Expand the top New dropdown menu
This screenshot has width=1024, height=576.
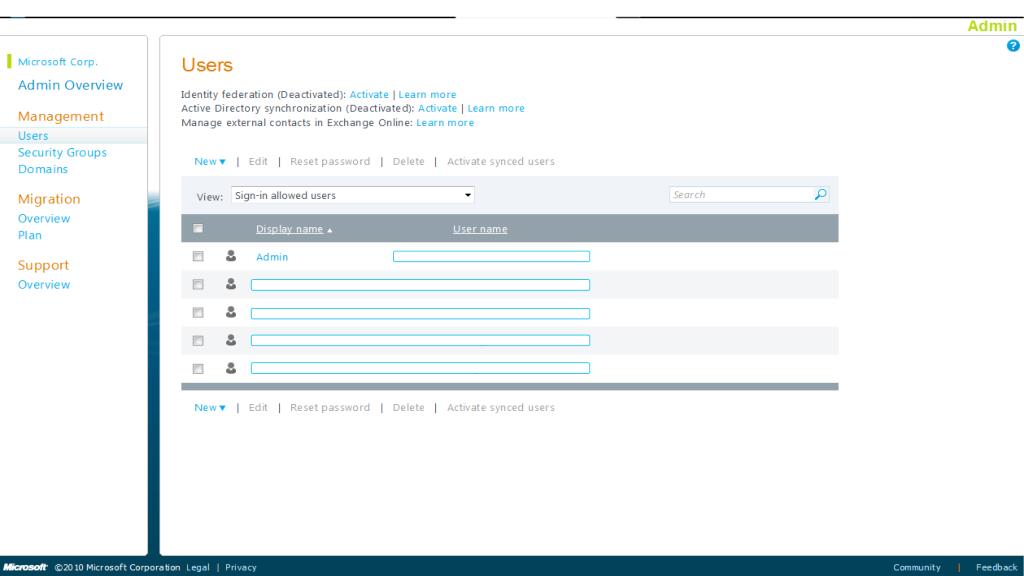click(x=210, y=161)
